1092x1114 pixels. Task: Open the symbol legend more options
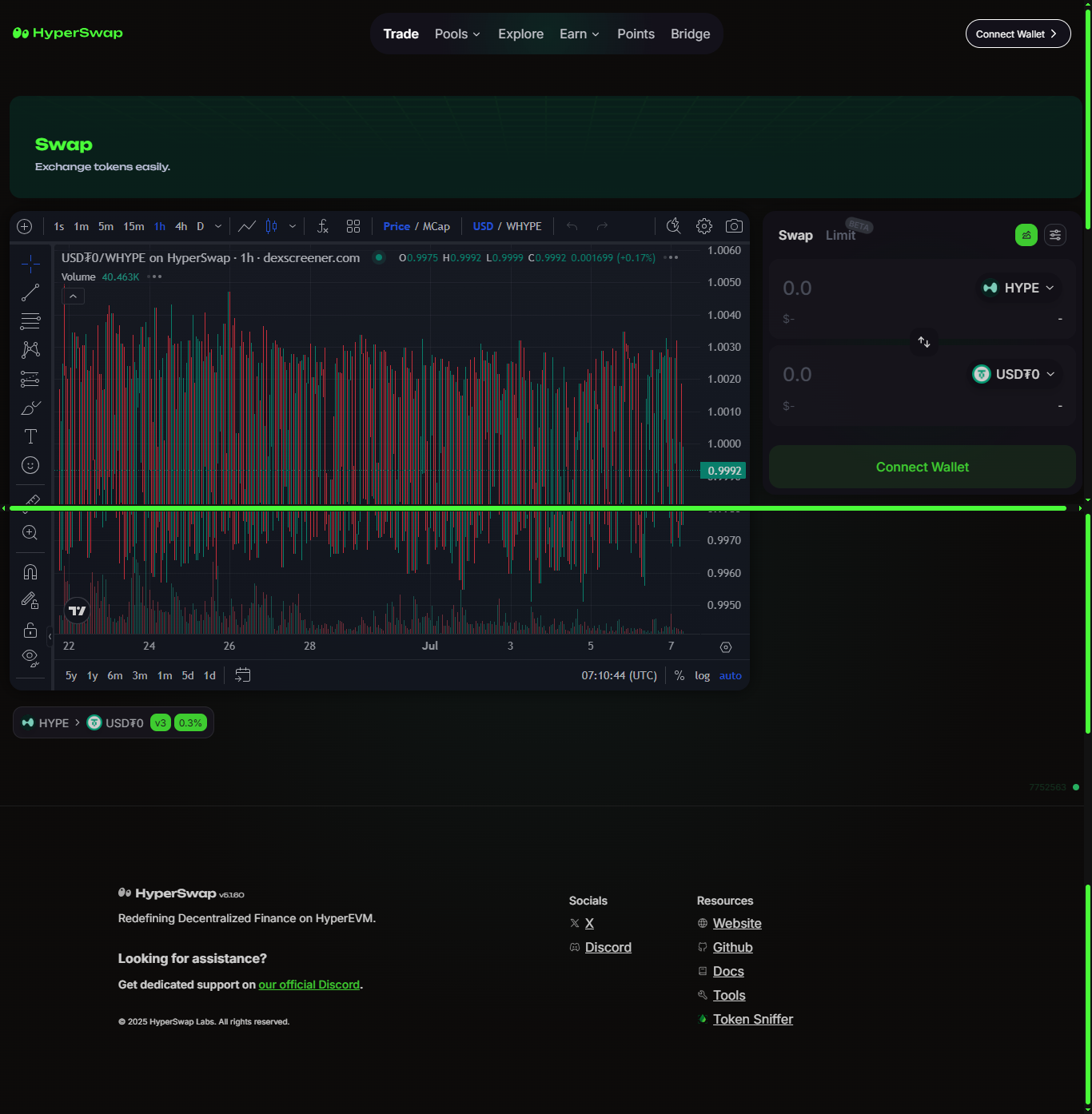point(672,257)
